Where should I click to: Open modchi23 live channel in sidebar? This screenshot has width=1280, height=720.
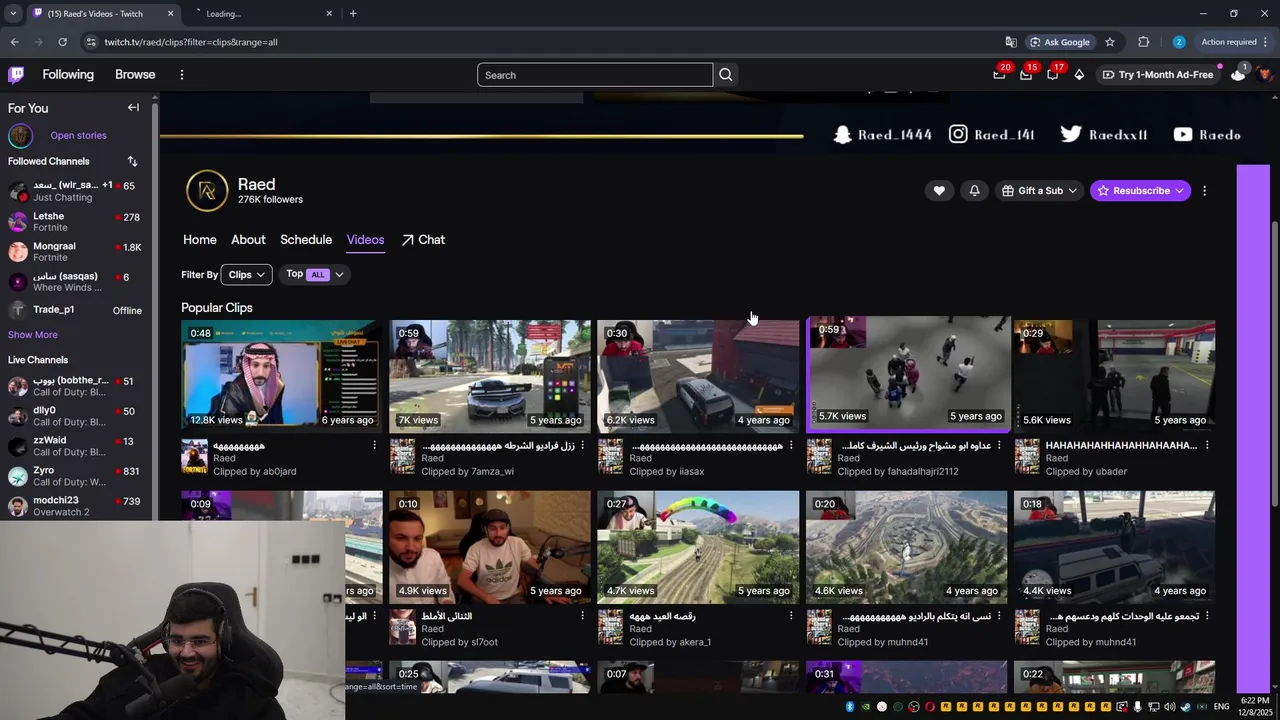point(75,506)
